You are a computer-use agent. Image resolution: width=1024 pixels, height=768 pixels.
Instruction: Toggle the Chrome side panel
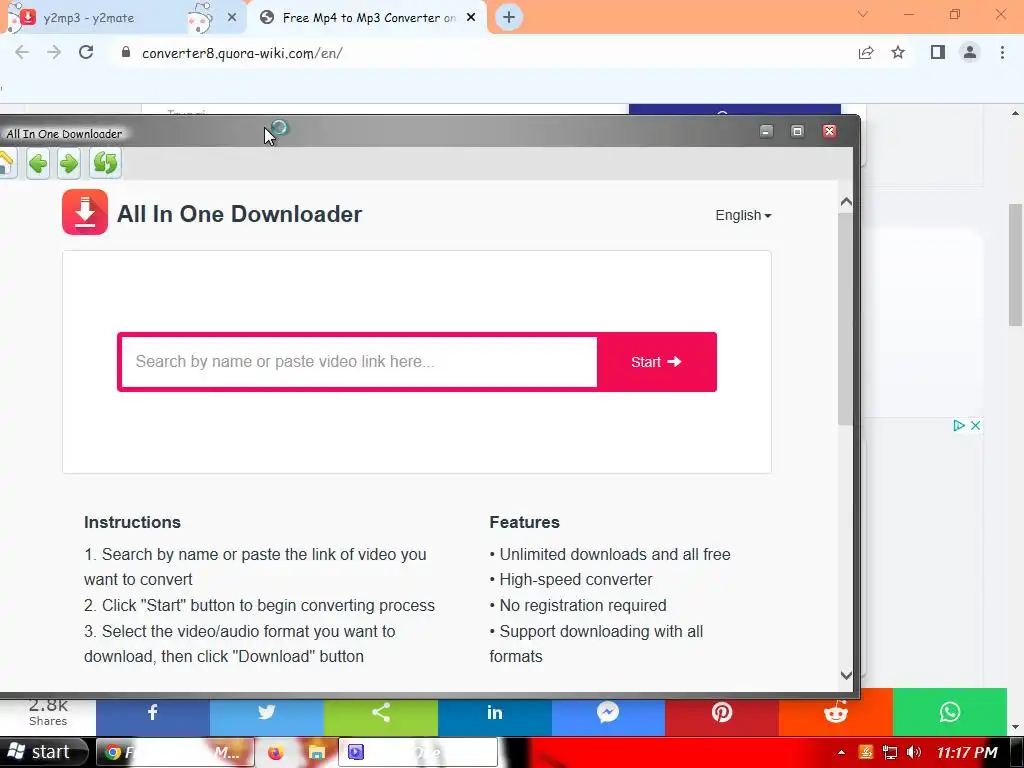(938, 52)
